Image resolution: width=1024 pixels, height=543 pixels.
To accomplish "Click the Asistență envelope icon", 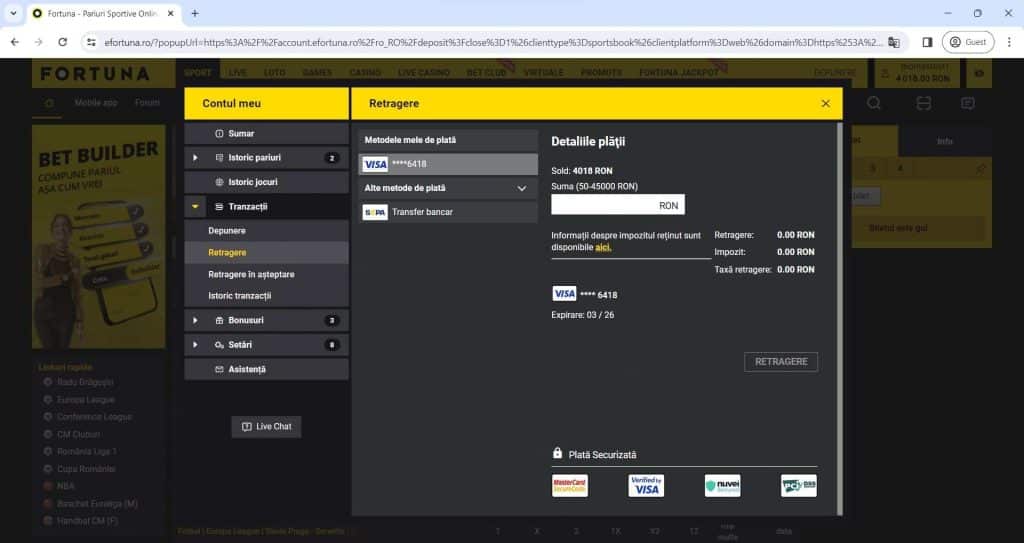I will coord(219,369).
